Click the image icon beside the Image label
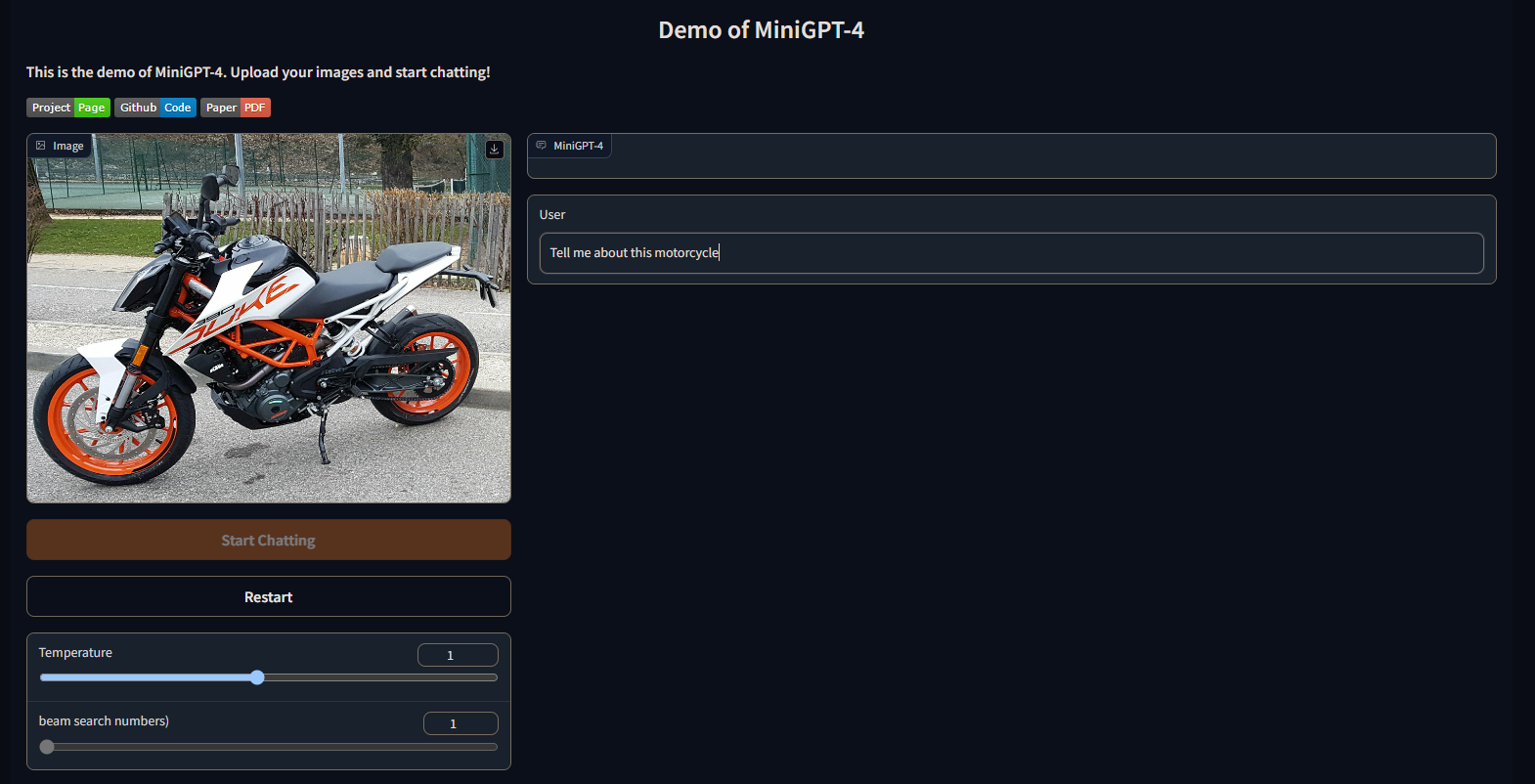The height and width of the screenshot is (784, 1535). pos(41,146)
